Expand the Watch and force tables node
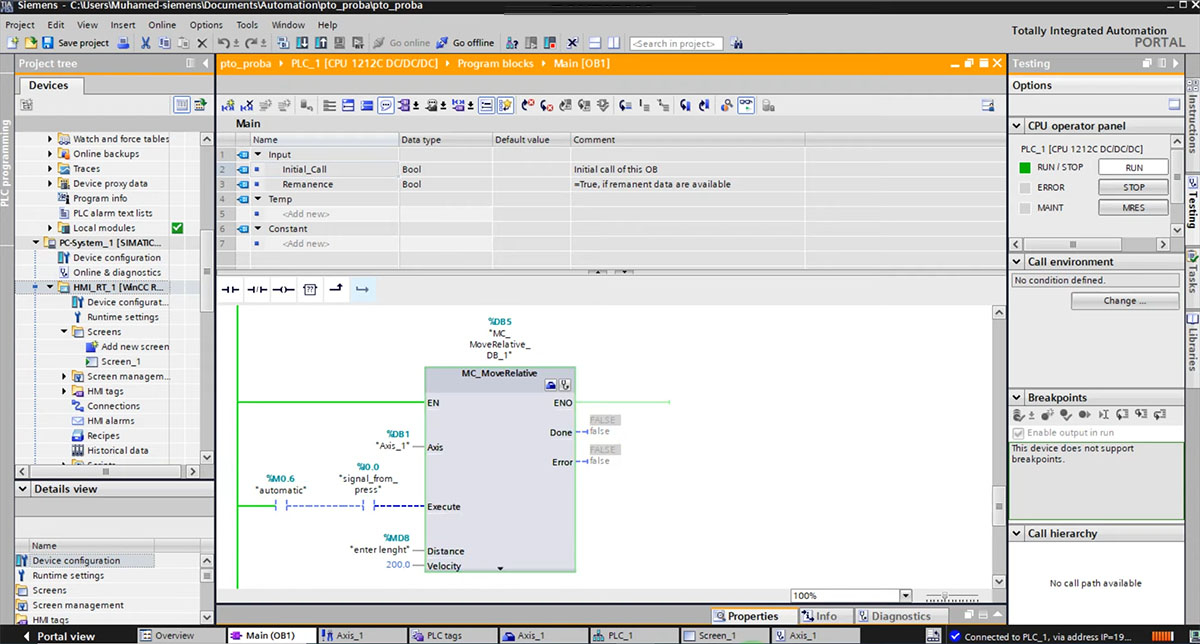Screen dimensions: 1200x644 pyautogui.click(x=51, y=139)
